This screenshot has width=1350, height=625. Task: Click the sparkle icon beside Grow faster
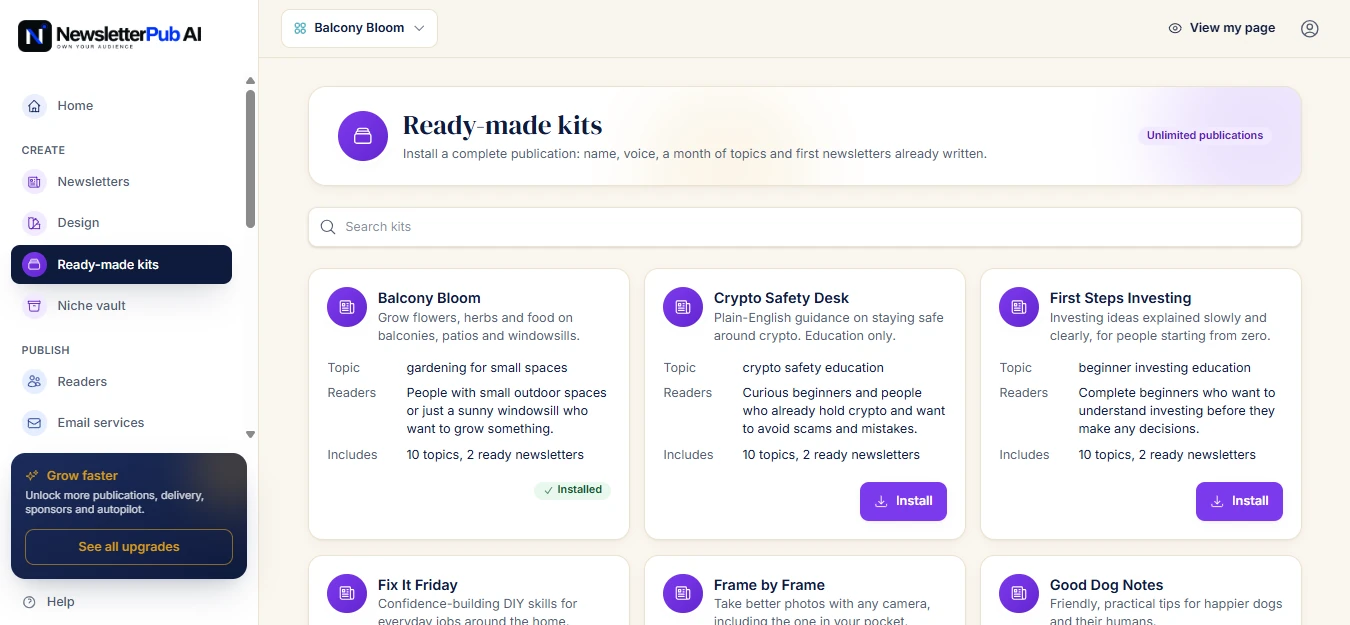coord(33,476)
